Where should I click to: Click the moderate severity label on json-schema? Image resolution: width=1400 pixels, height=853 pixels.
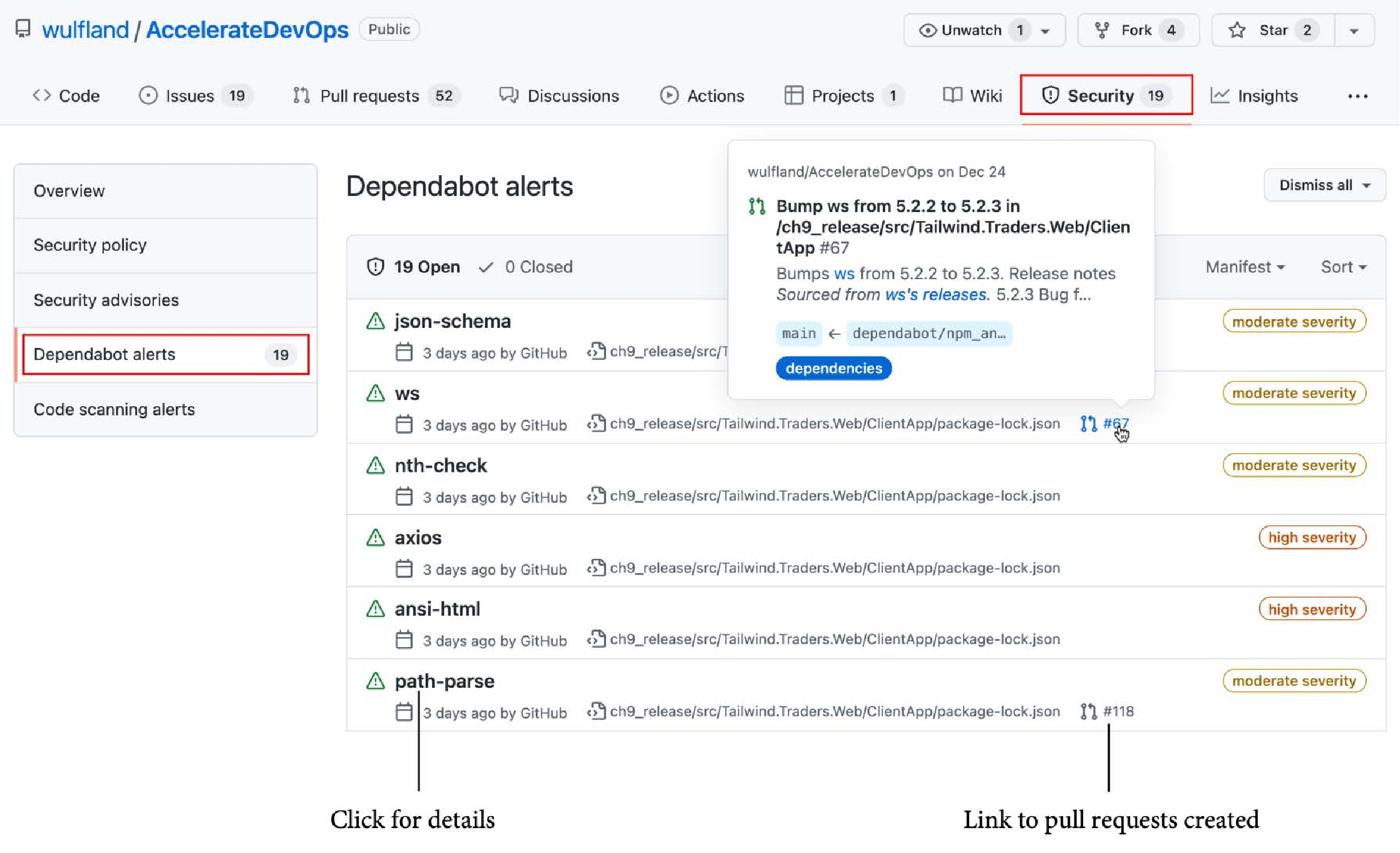point(1294,322)
